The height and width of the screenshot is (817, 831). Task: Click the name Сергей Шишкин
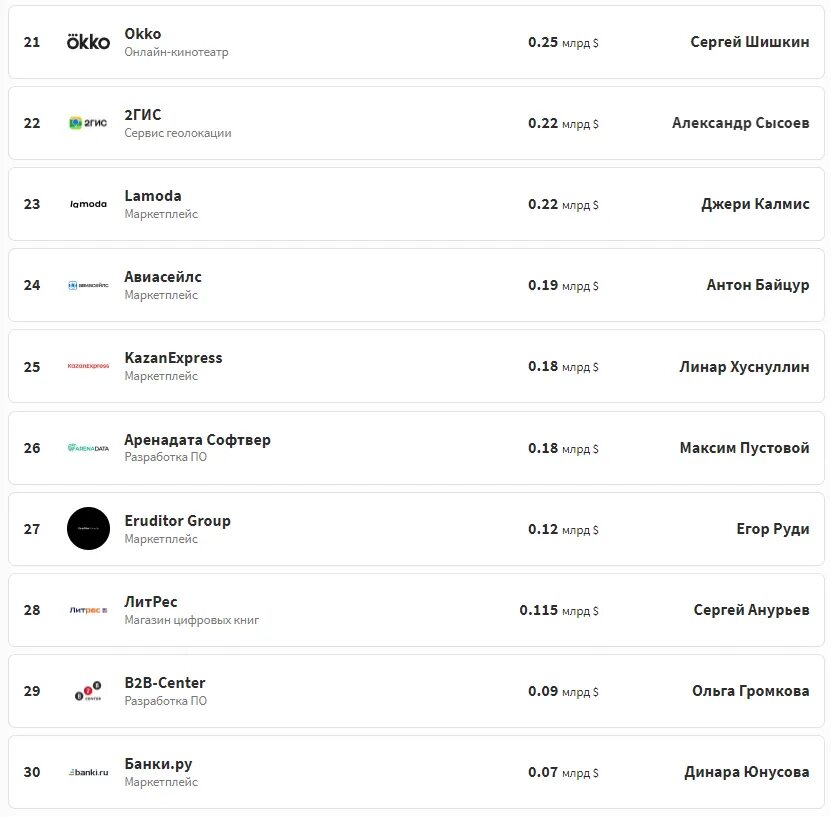coord(749,42)
